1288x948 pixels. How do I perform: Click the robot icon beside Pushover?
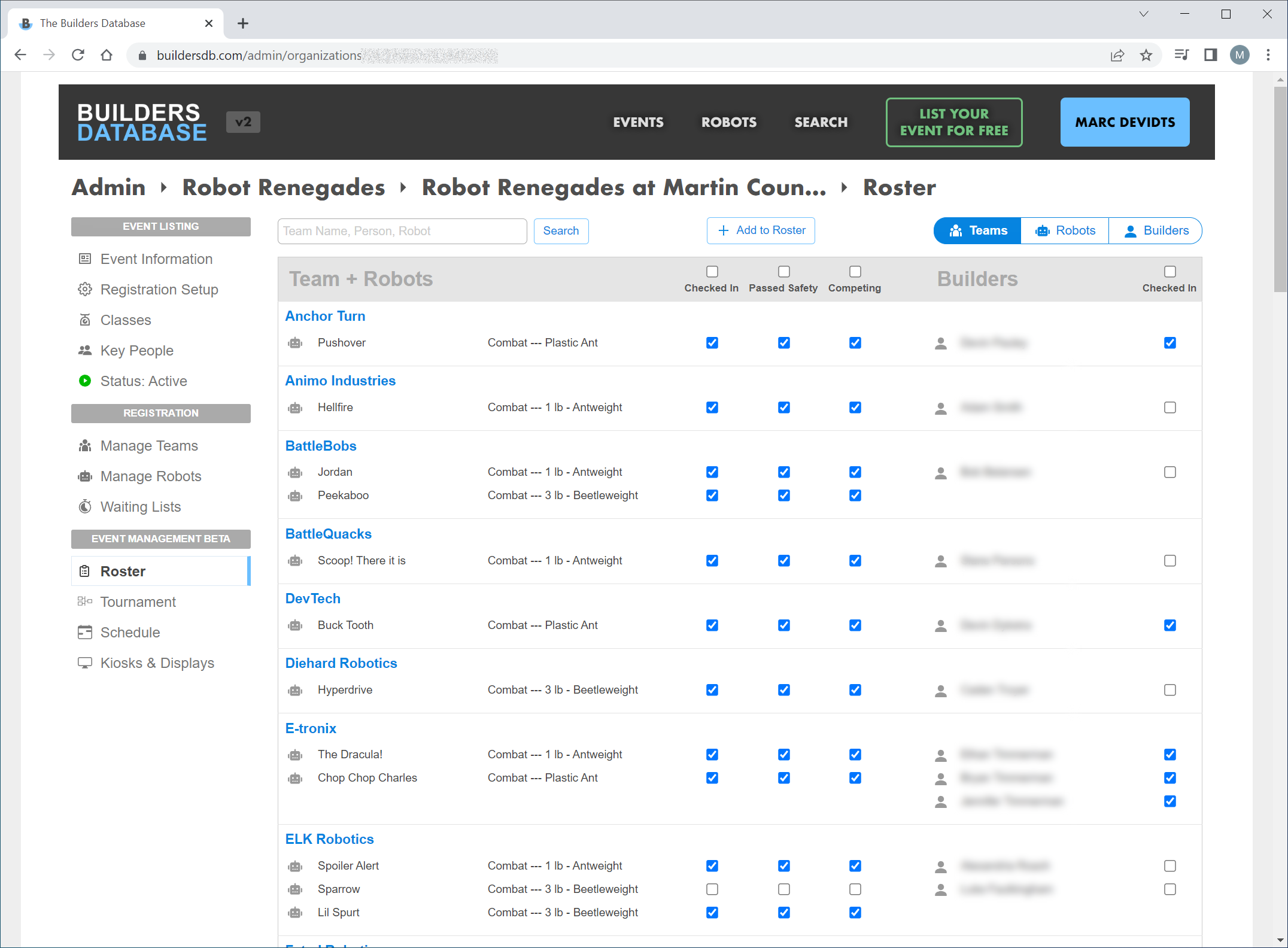click(295, 343)
